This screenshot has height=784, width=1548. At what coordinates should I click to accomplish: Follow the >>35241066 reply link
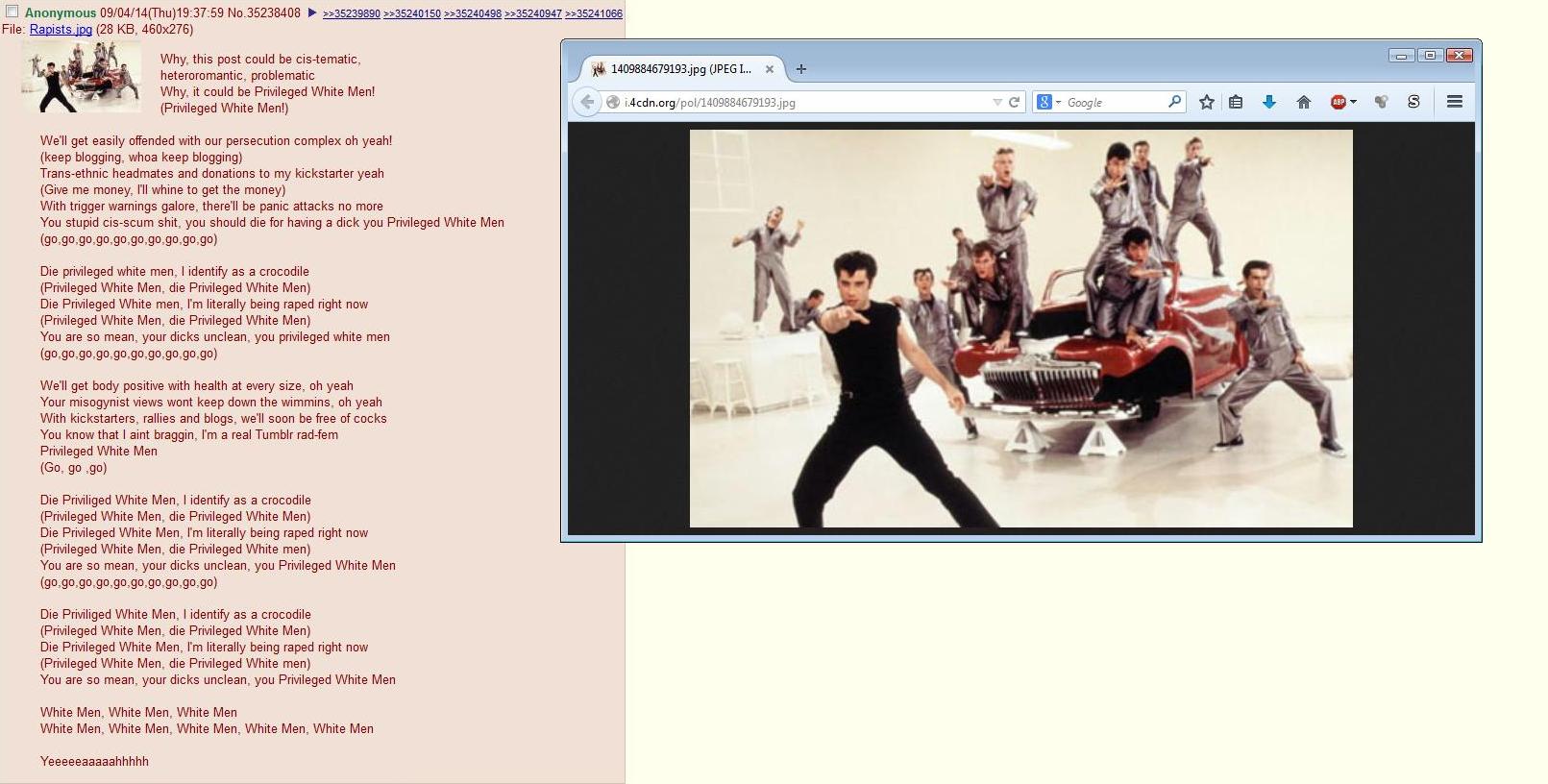point(594,14)
